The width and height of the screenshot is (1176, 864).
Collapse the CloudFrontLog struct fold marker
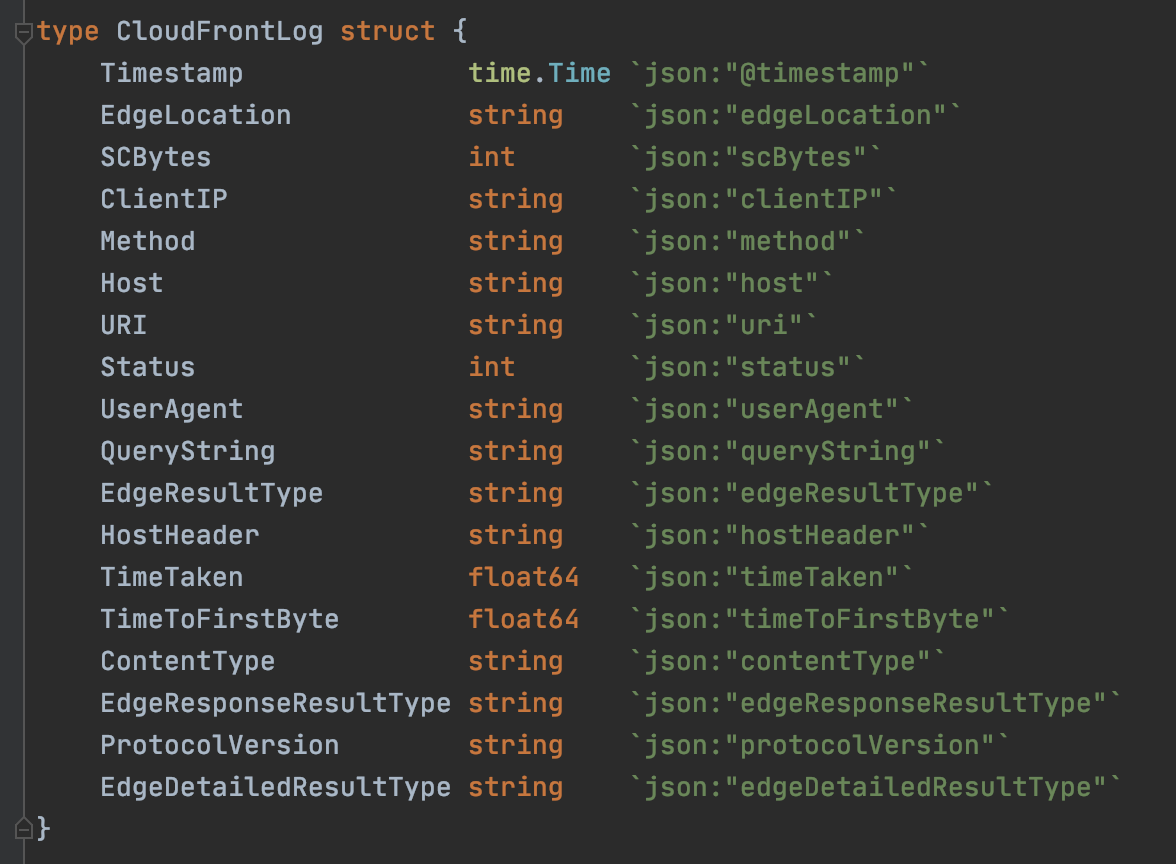23,33
